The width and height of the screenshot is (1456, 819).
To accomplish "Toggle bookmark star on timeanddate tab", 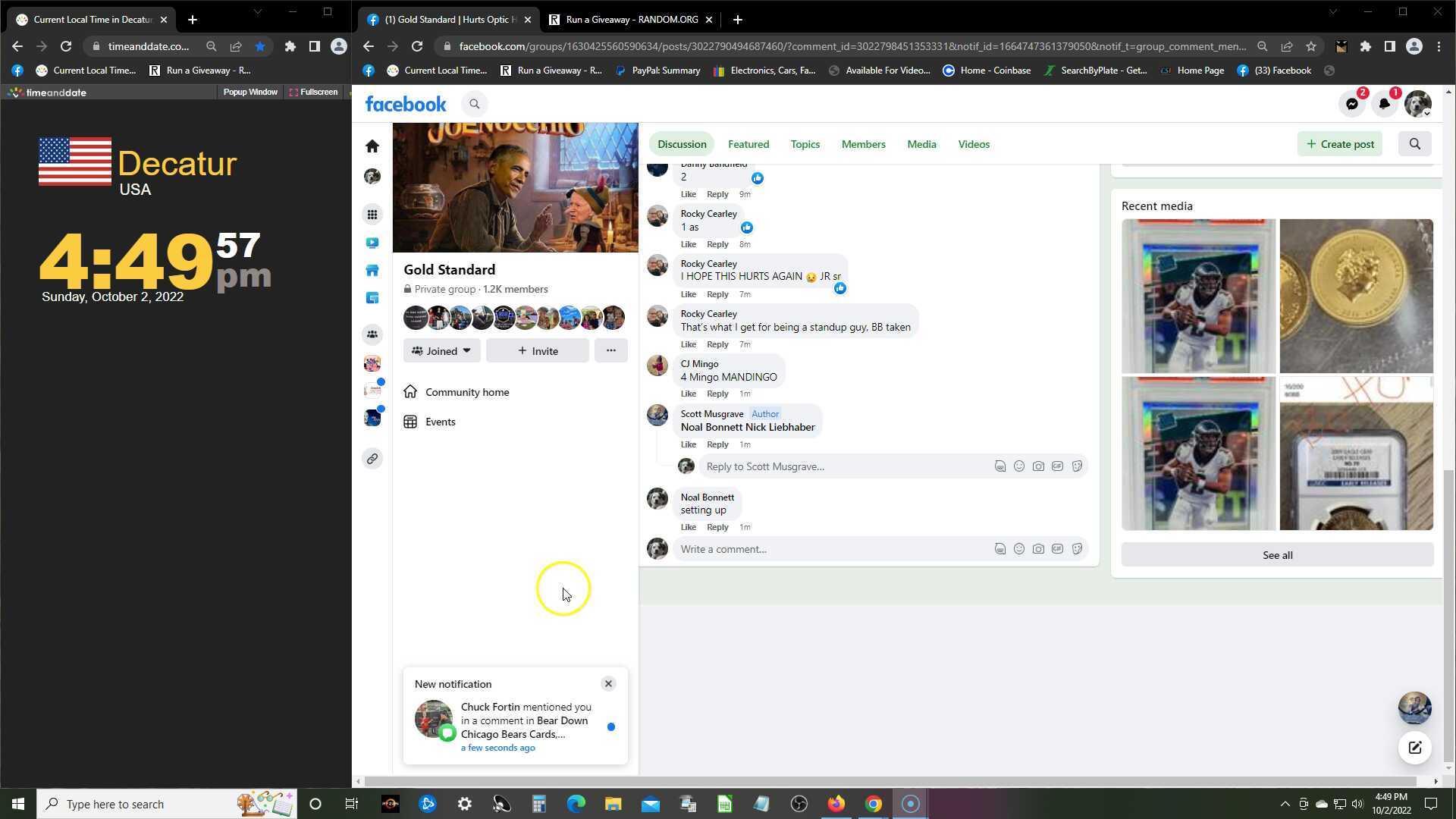I will click(x=260, y=46).
